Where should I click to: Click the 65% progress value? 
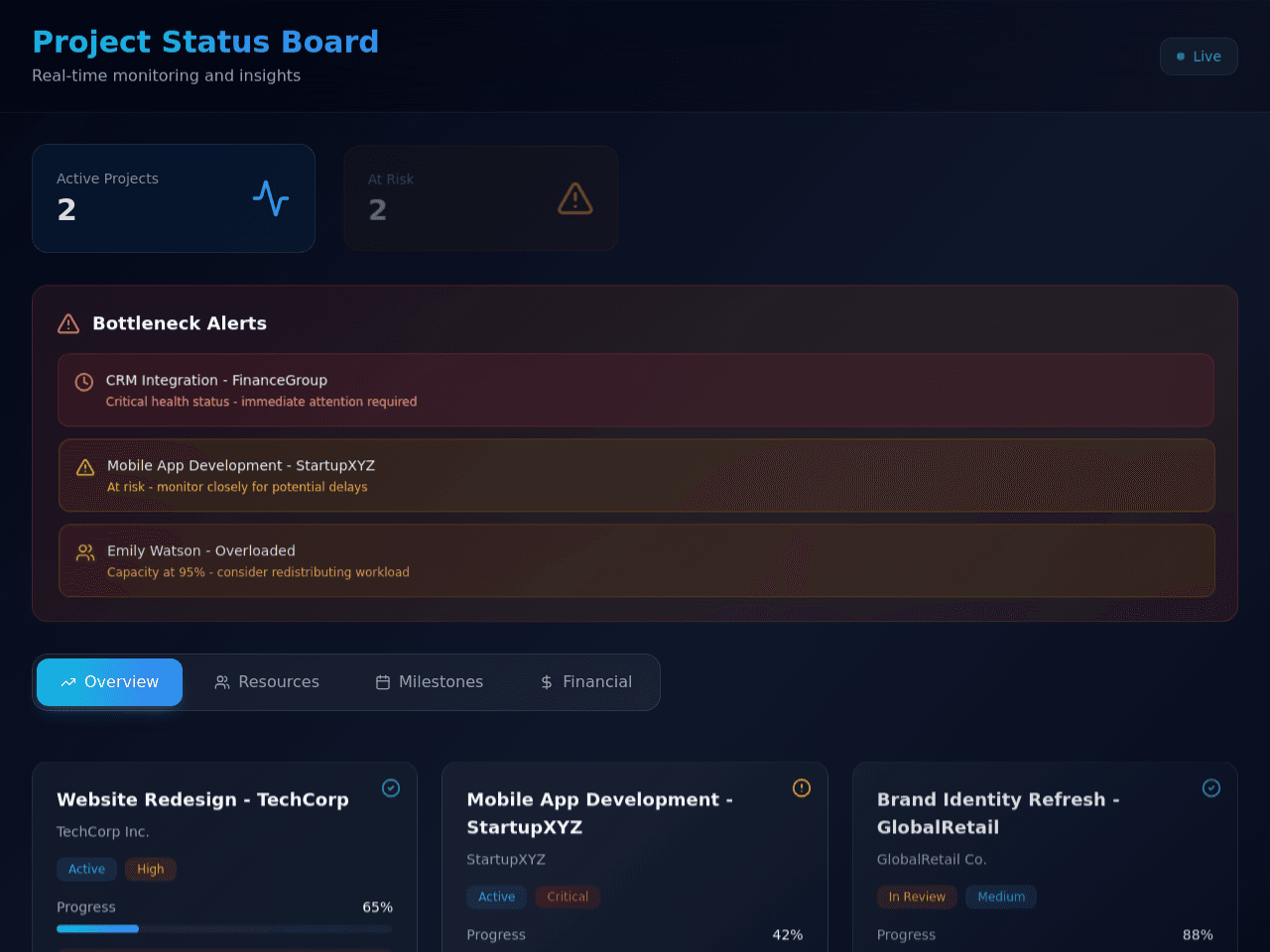tap(377, 907)
